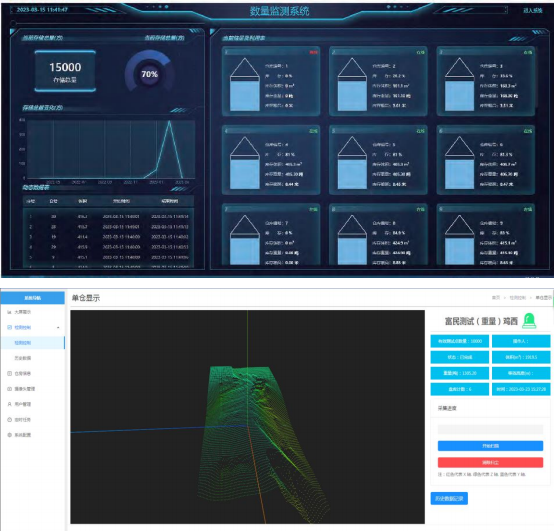554x531 pixels.
Task: Click the 仓房信息 sidebar icon
Action: [9, 373]
